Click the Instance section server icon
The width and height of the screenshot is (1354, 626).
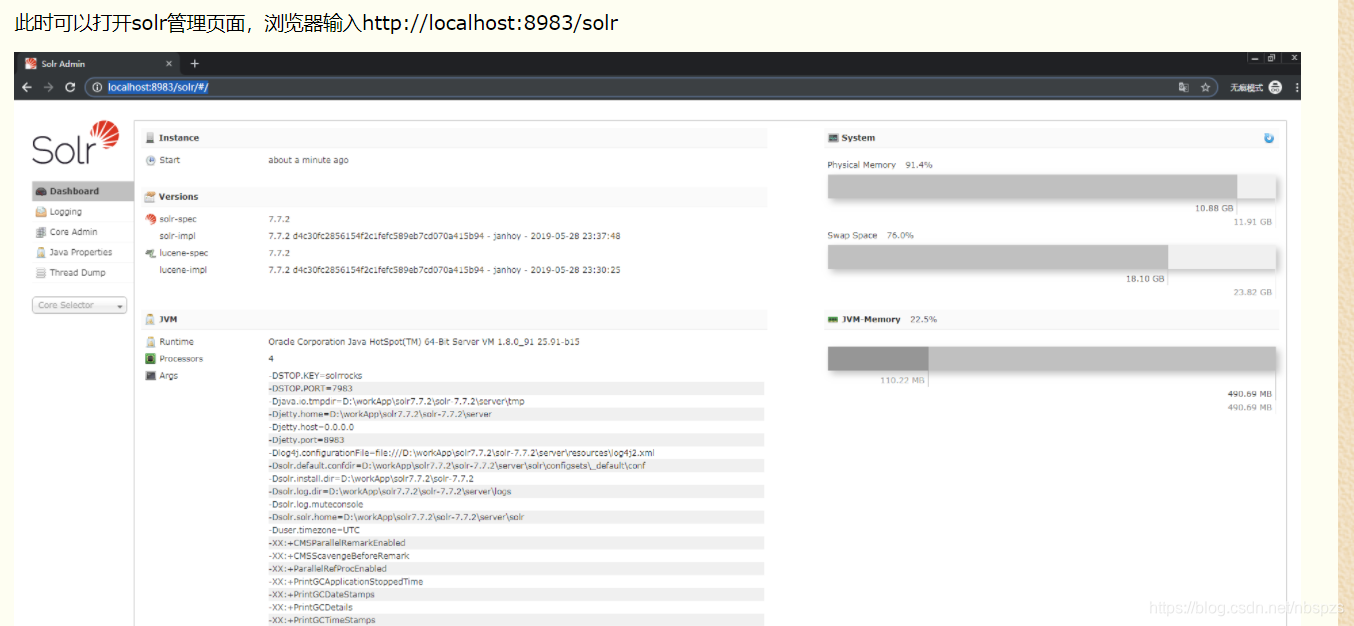(150, 138)
